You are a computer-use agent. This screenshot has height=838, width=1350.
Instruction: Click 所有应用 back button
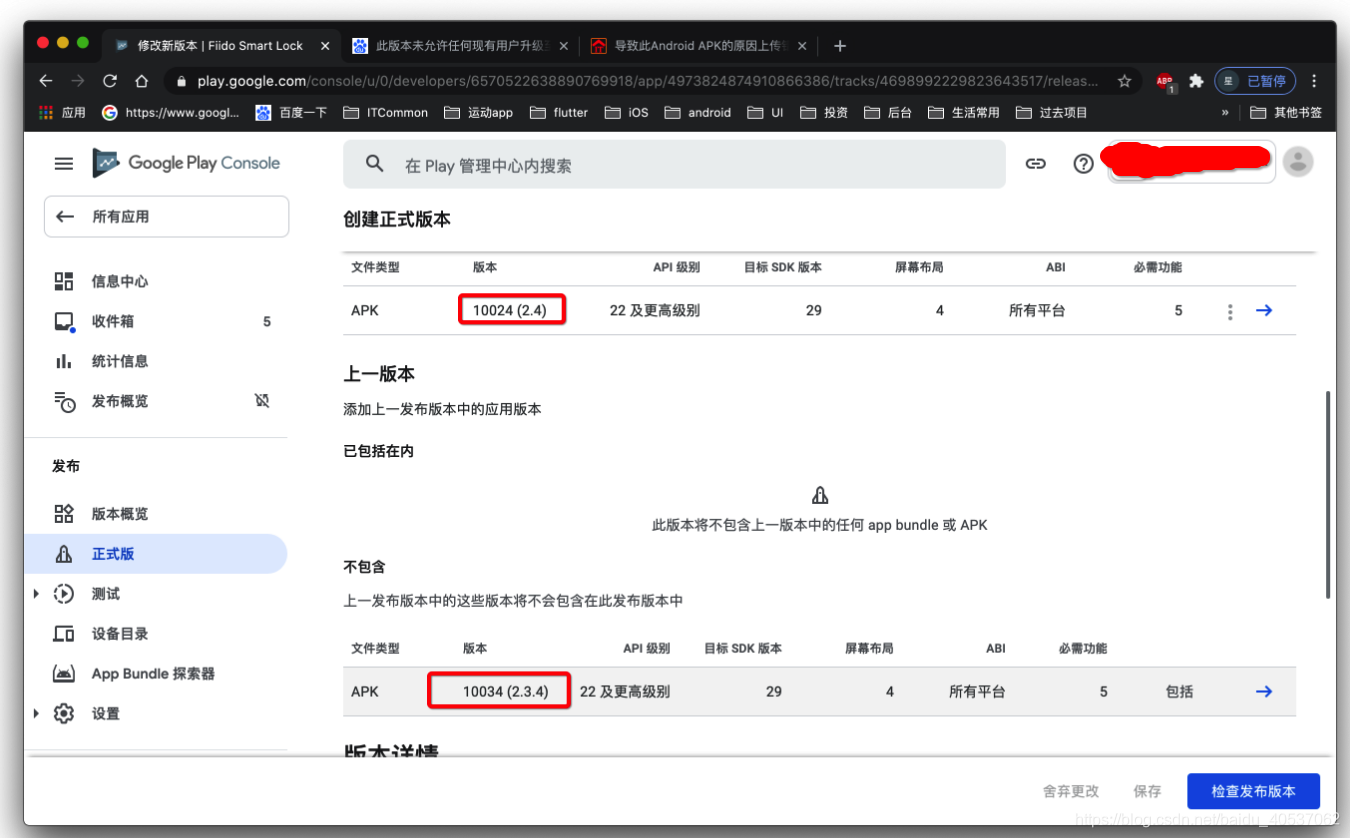click(x=166, y=217)
